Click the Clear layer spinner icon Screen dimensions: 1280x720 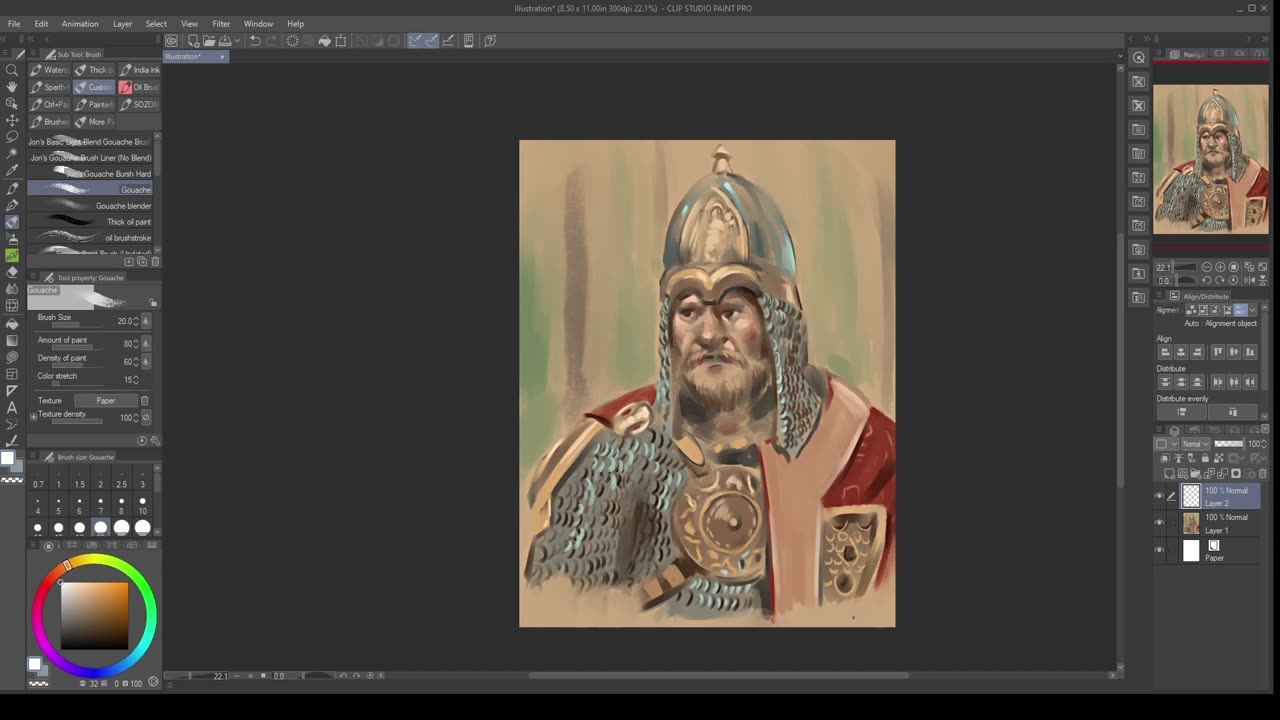[x=293, y=41]
